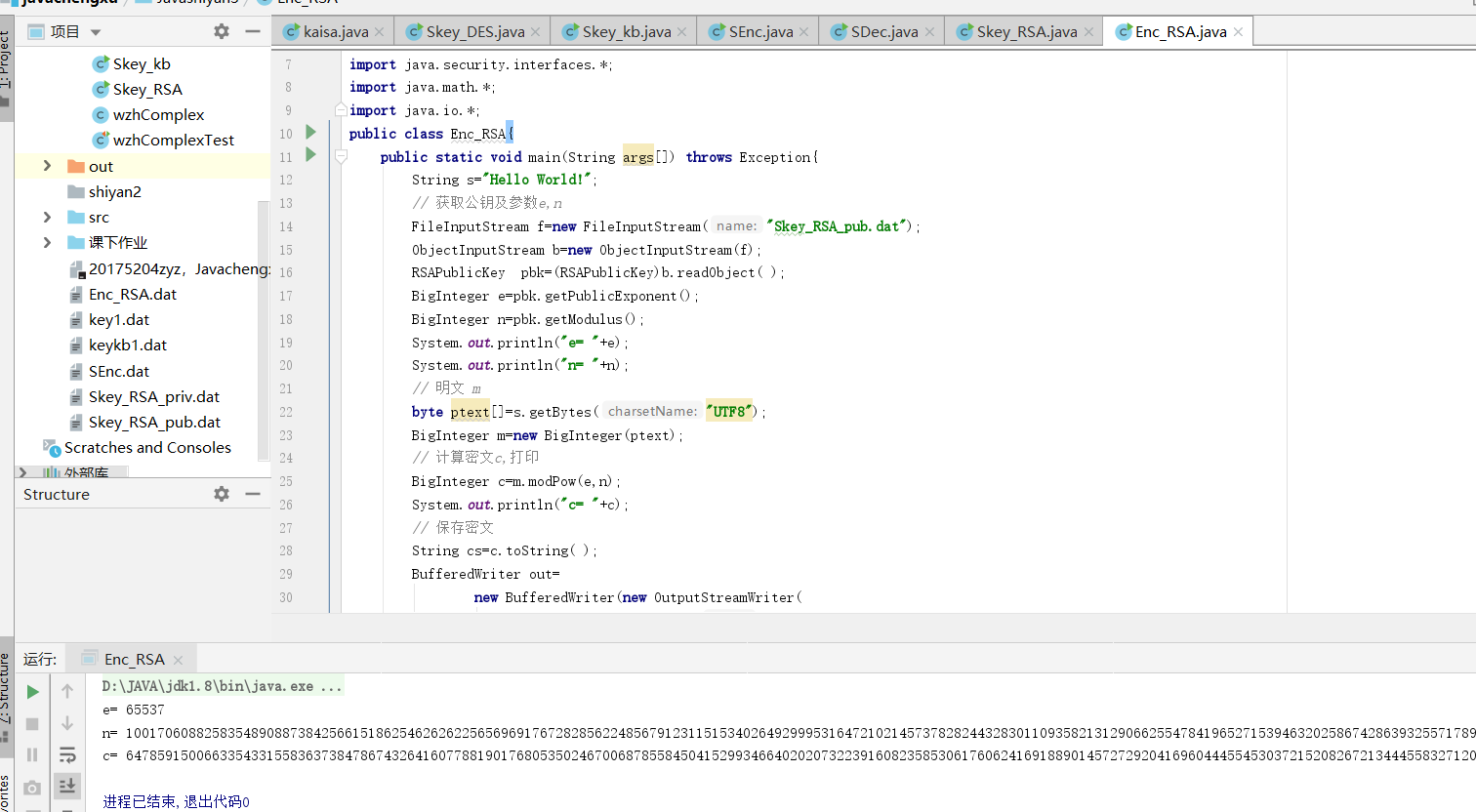Toggle scroll to end in console
This screenshot has height=812, width=1476.
click(67, 785)
